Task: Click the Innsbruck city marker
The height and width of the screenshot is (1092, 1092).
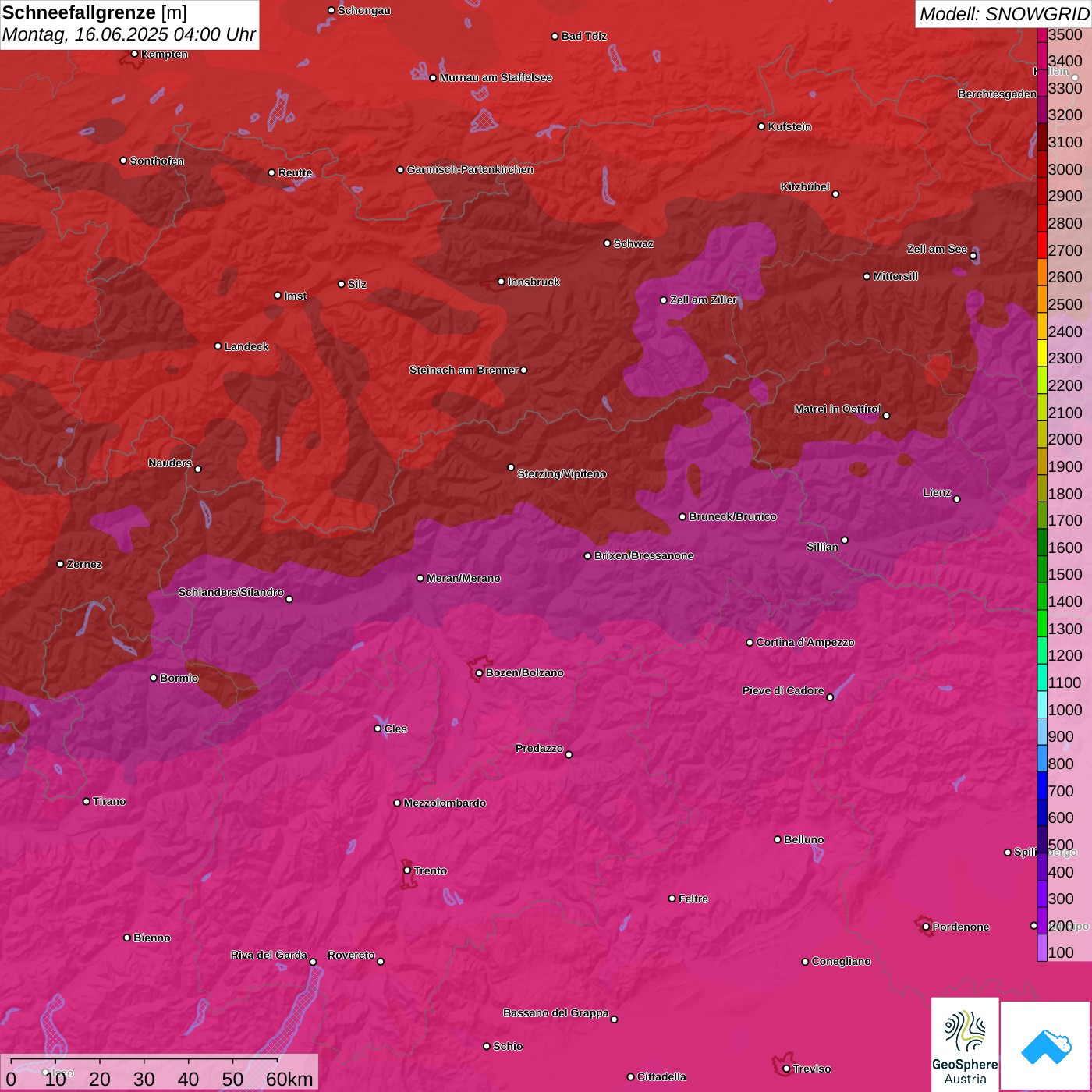Action: click(502, 282)
